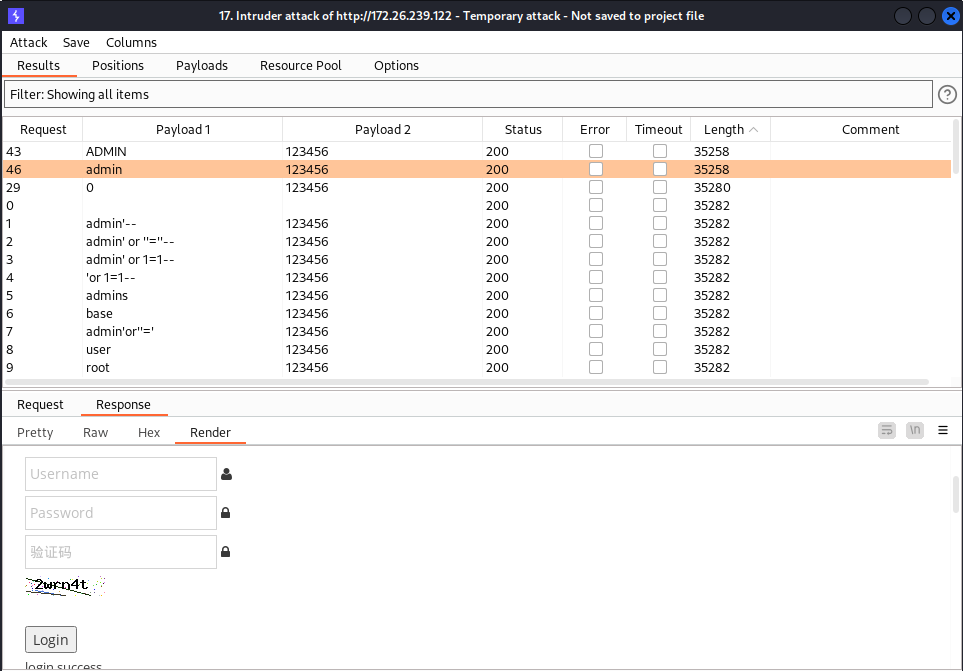Focus the Password input field
963x671 pixels.
(121, 513)
